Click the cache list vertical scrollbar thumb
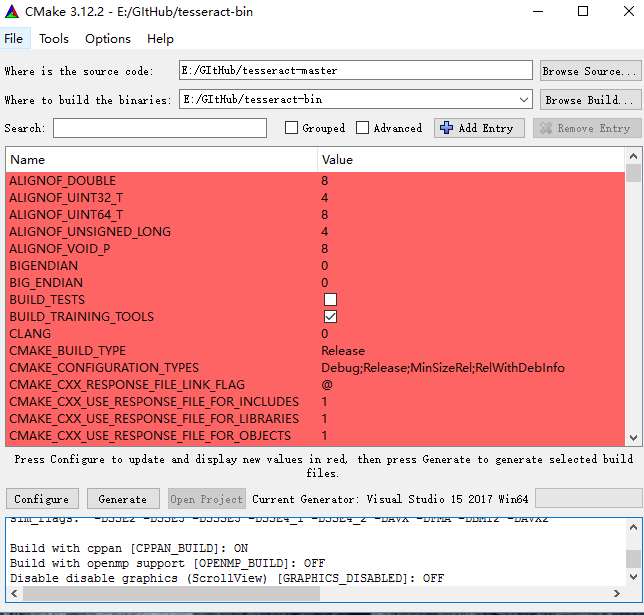This screenshot has height=615, width=644. point(633,173)
